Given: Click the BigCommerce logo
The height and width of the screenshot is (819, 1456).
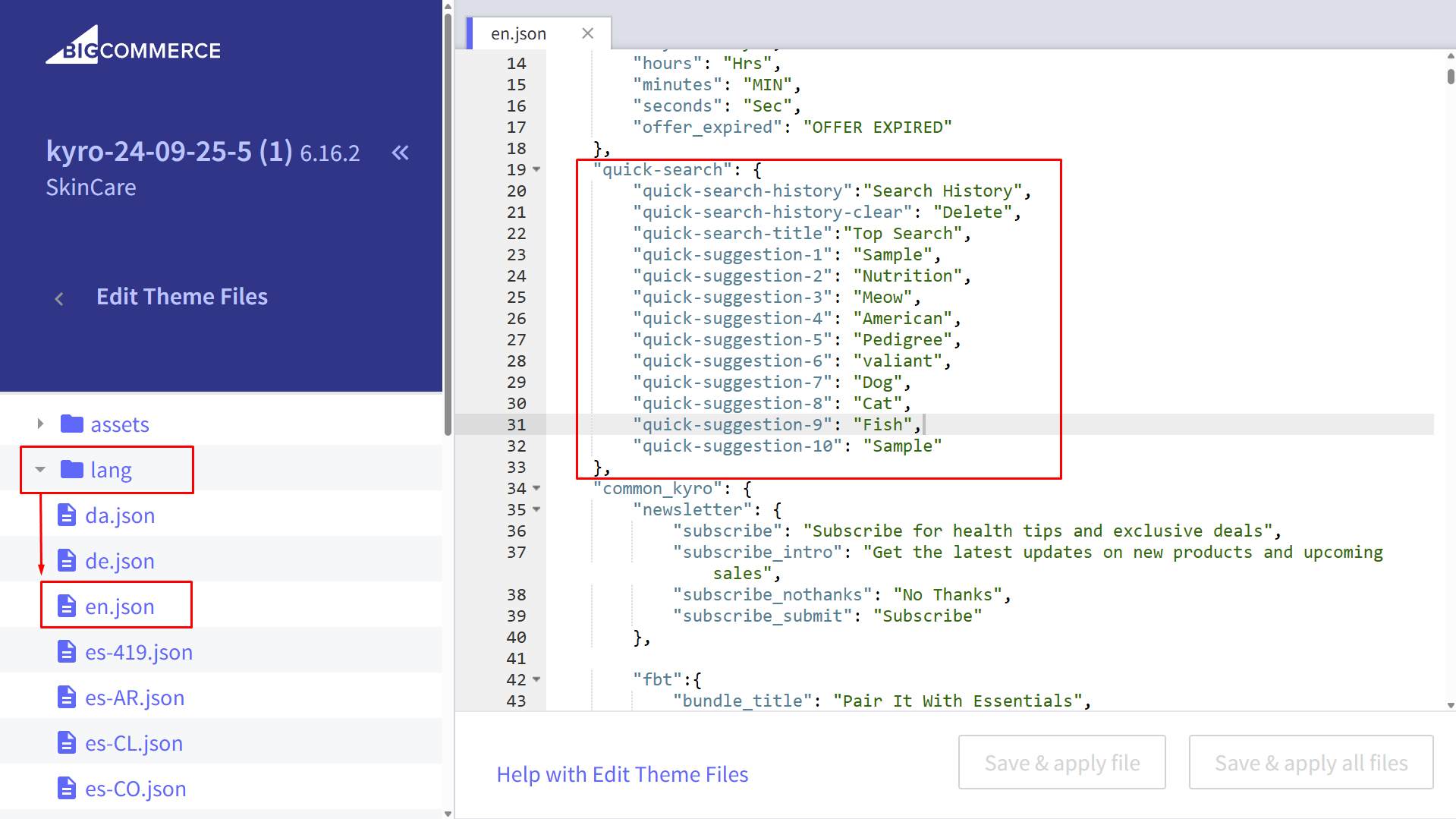Looking at the screenshot, I should pyautogui.click(x=134, y=46).
